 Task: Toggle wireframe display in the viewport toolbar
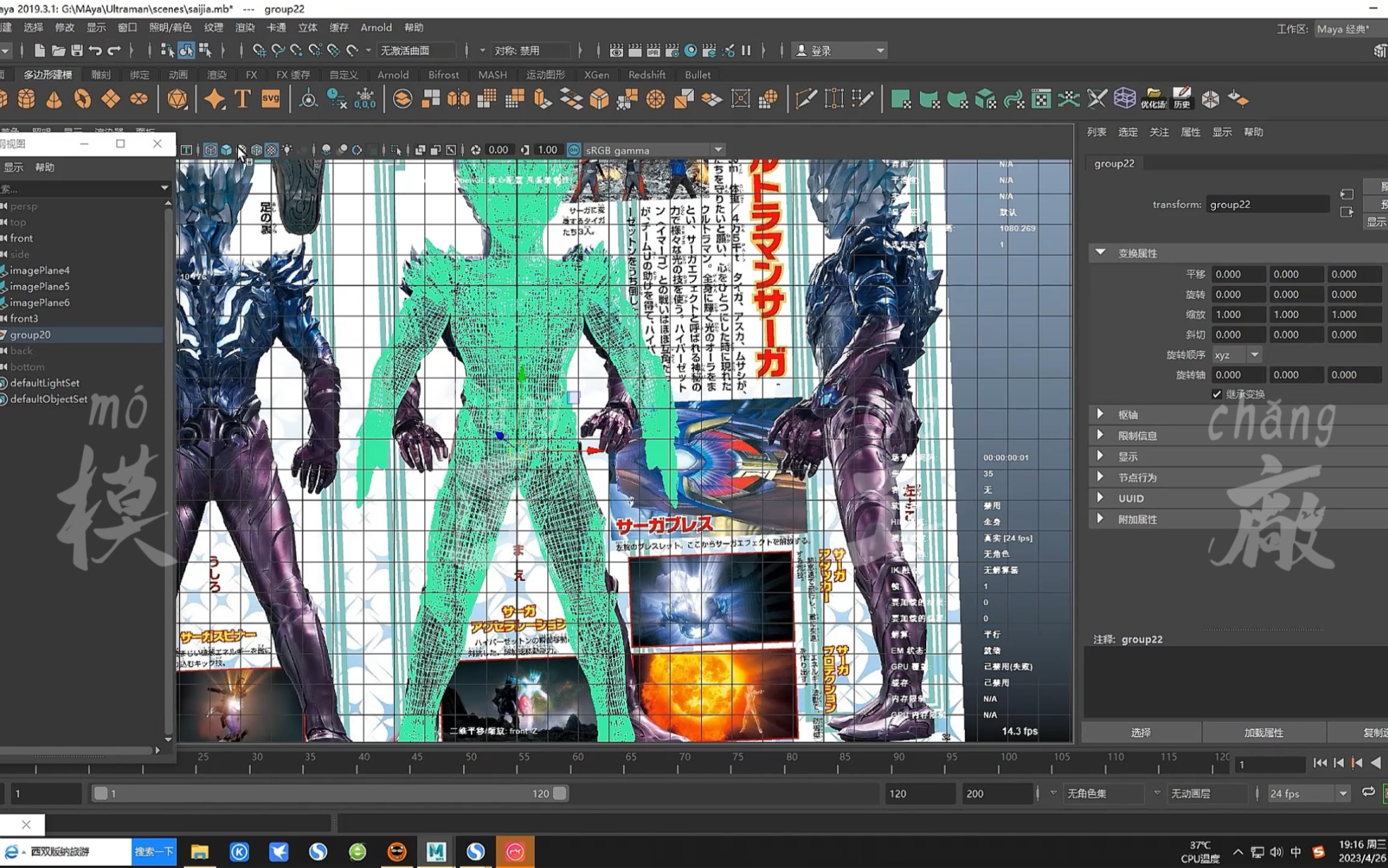pyautogui.click(x=210, y=150)
